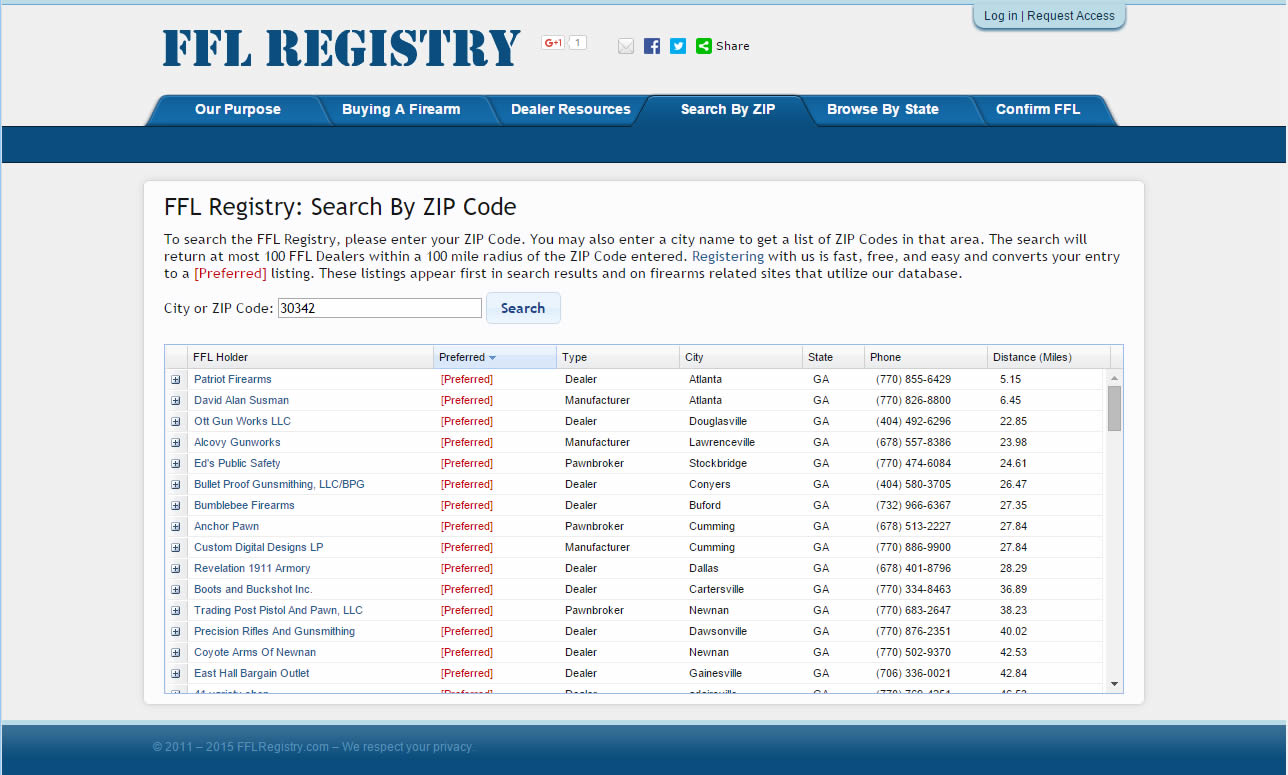The image size is (1288, 775).
Task: Open the Dealer Resources tab
Action: point(571,110)
